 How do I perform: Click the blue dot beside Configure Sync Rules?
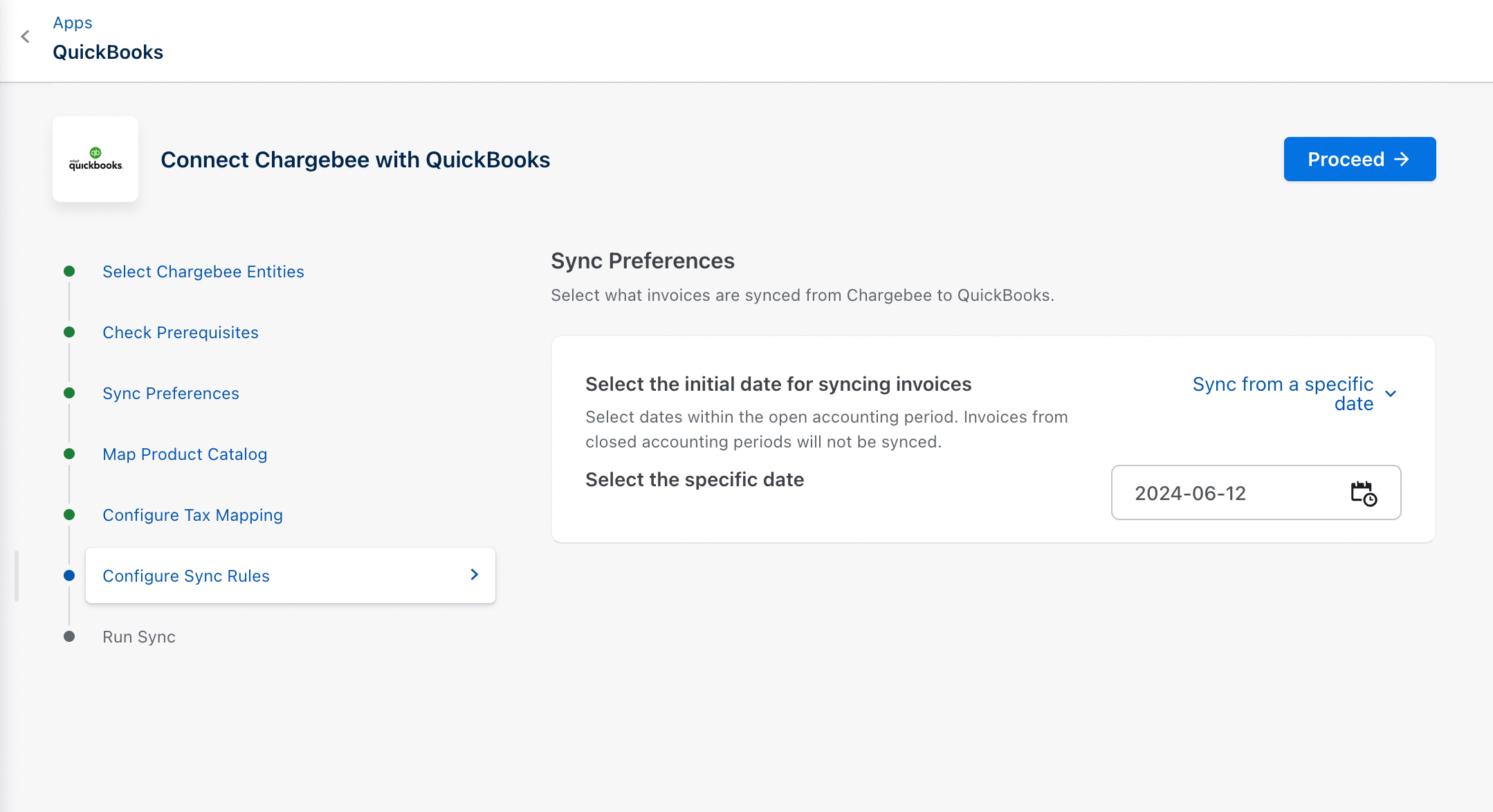(69, 575)
